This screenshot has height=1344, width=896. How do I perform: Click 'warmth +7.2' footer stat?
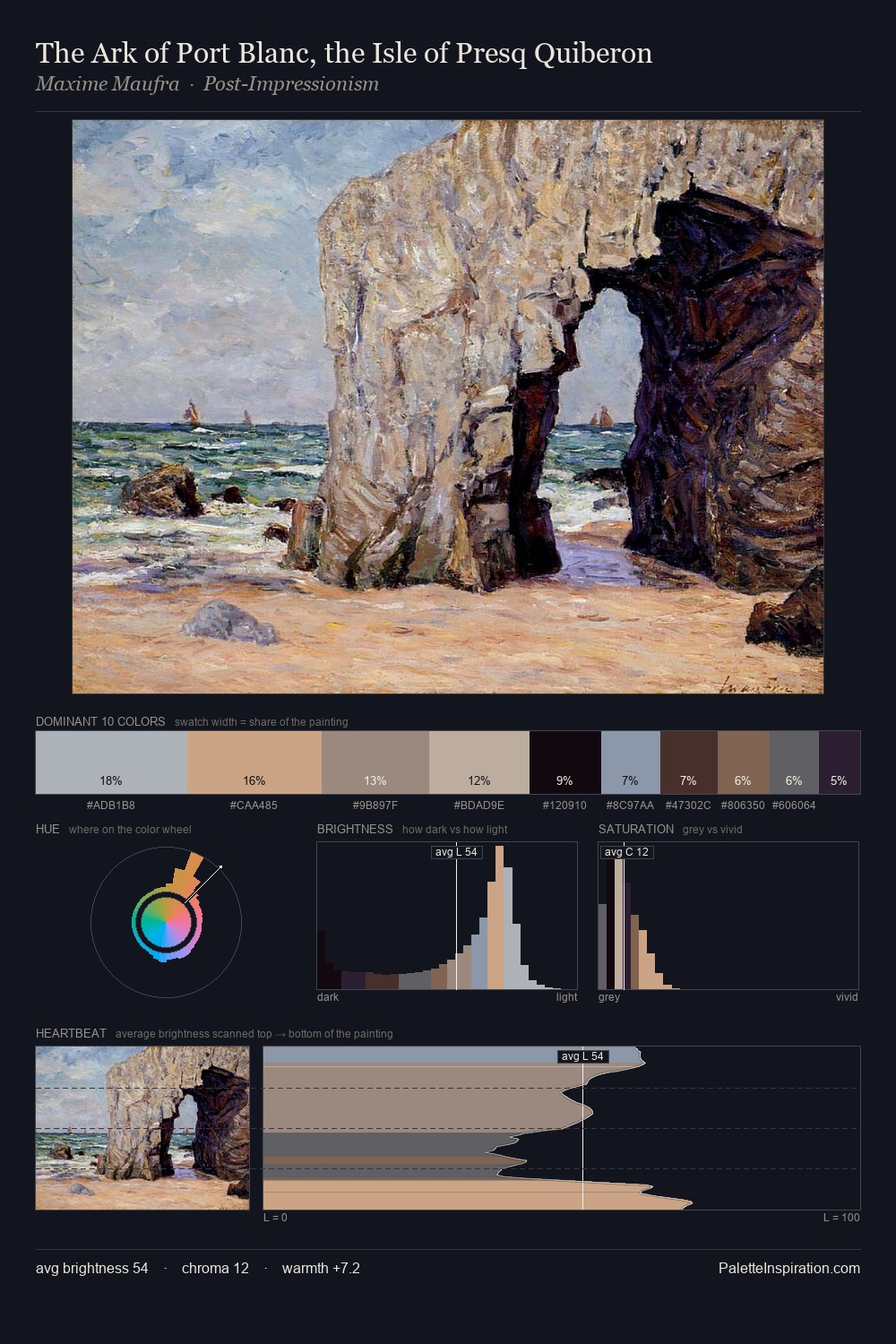321,1268
